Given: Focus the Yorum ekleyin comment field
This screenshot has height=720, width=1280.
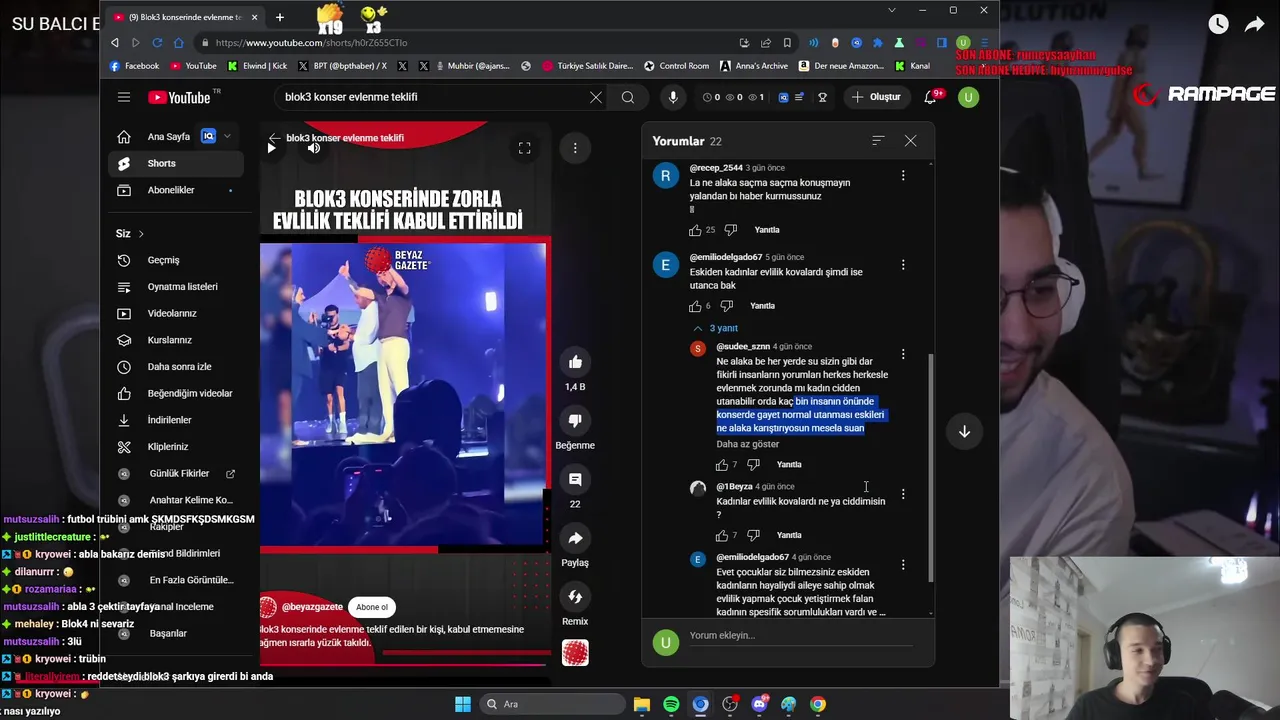Looking at the screenshot, I should (x=800, y=635).
